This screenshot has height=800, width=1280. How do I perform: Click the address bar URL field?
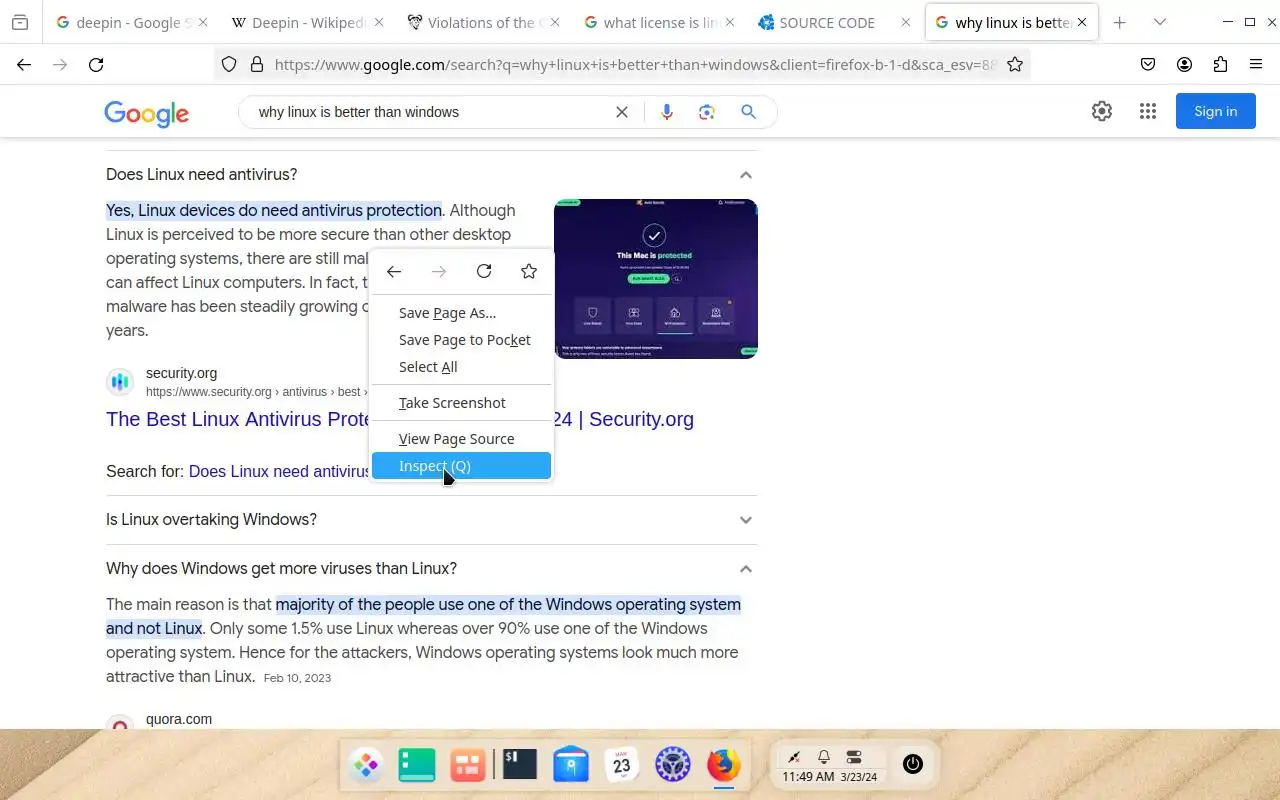[635, 64]
